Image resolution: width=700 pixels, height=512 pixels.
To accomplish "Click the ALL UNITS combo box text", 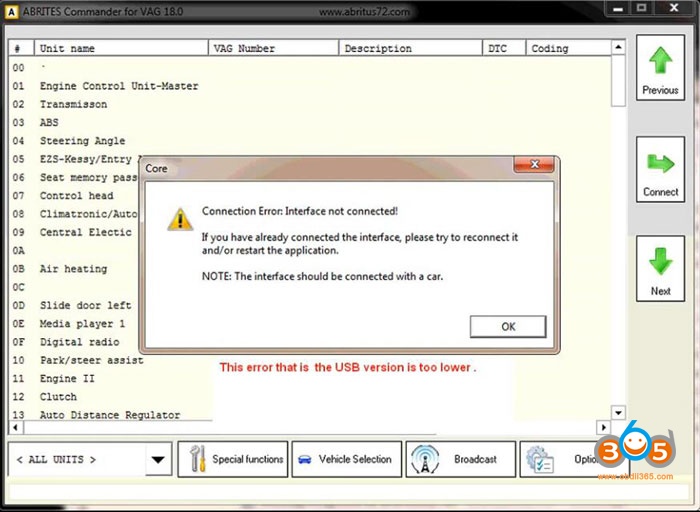I will click(x=56, y=459).
